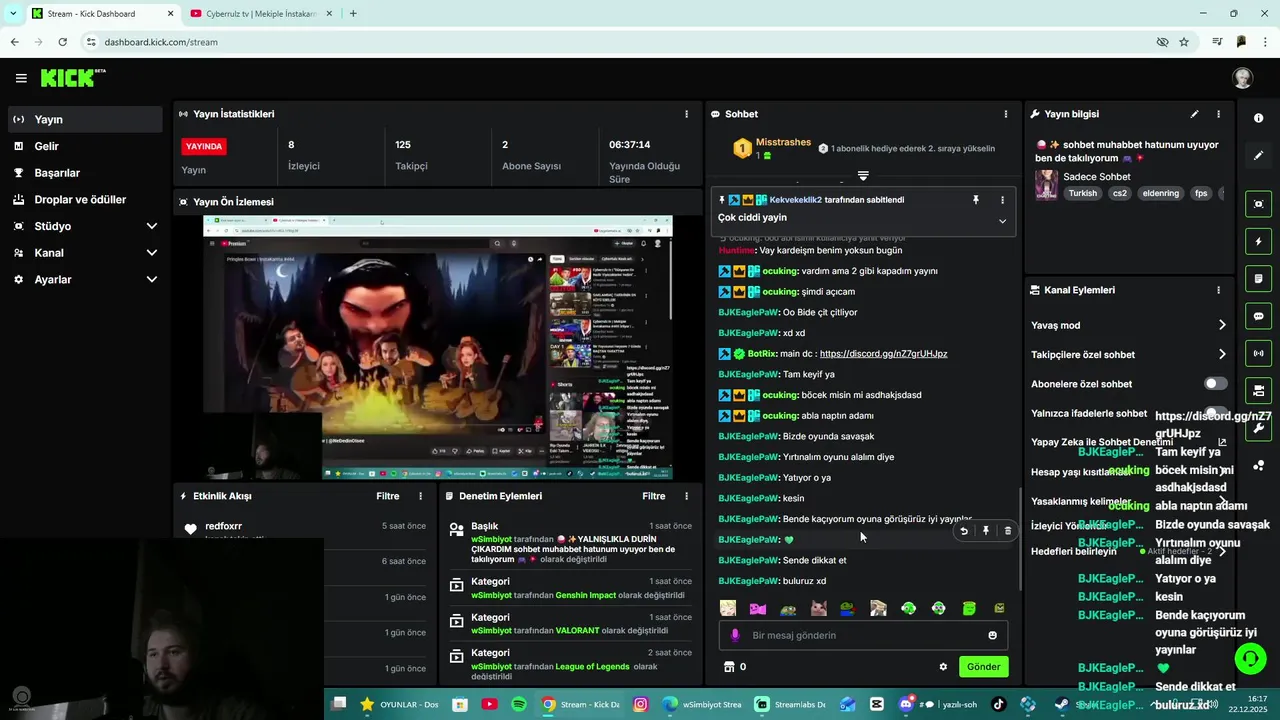Open Denetim Eylemleri panel options menu
Screen dimensions: 1280x720
(x=686, y=496)
